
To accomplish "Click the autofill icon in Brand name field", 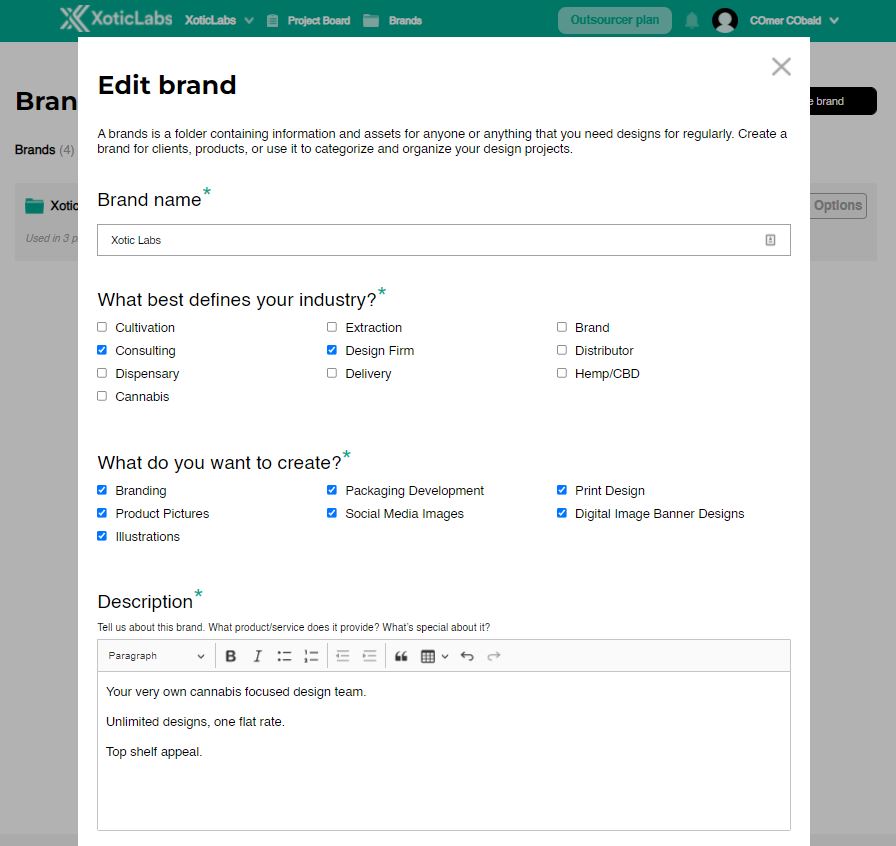I will (770, 240).
